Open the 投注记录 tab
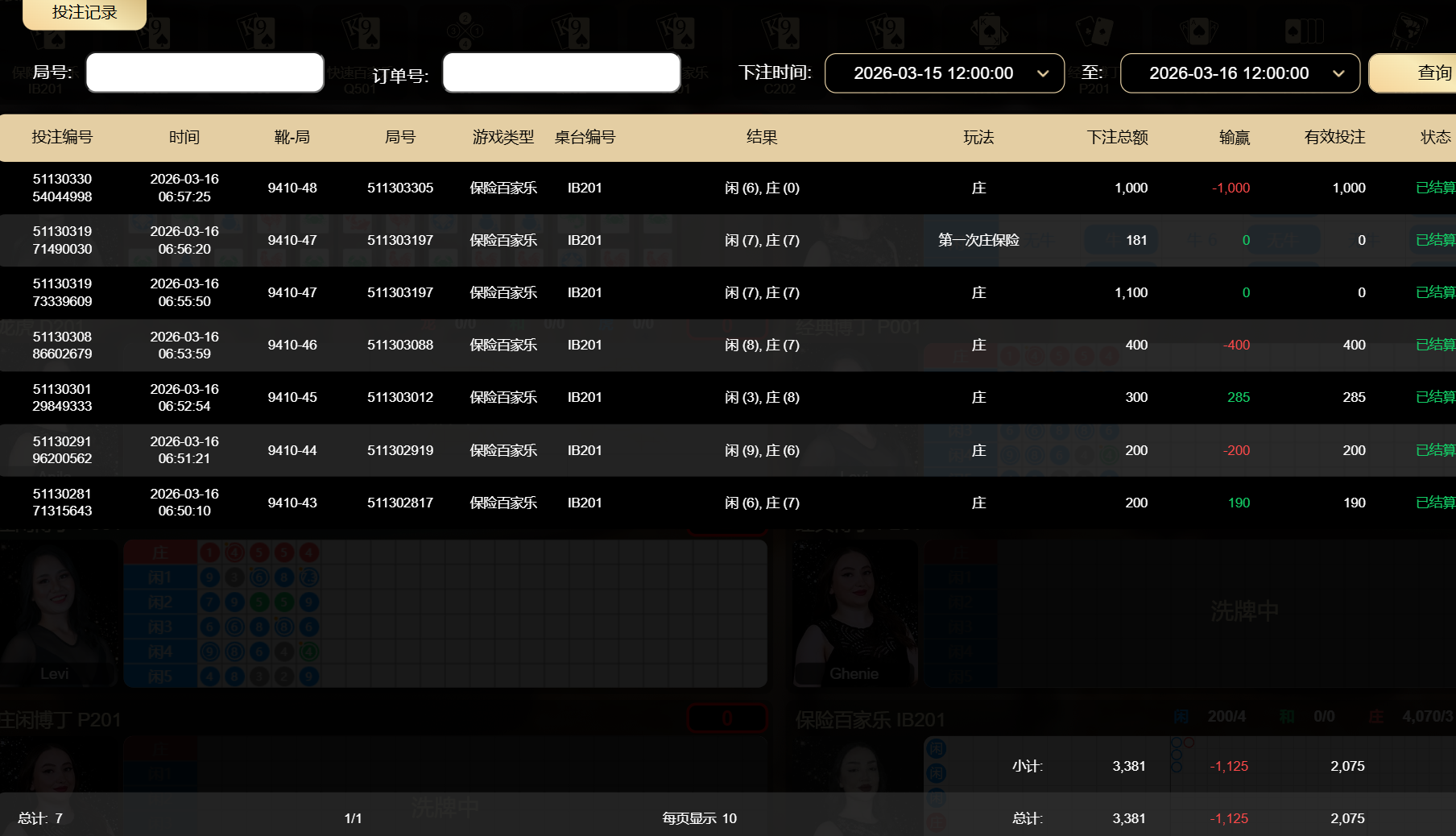Viewport: 1456px width, 836px height. [85, 13]
